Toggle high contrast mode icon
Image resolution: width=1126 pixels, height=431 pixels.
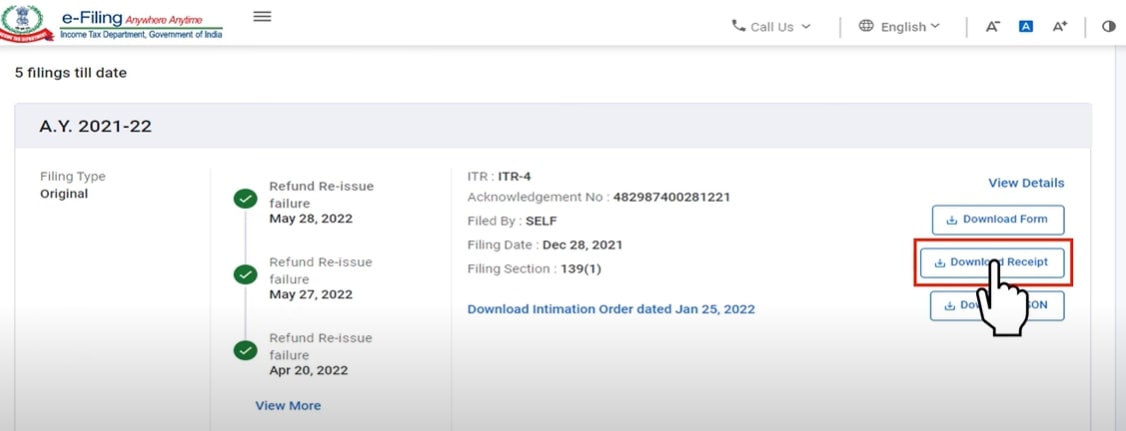coord(1108,27)
